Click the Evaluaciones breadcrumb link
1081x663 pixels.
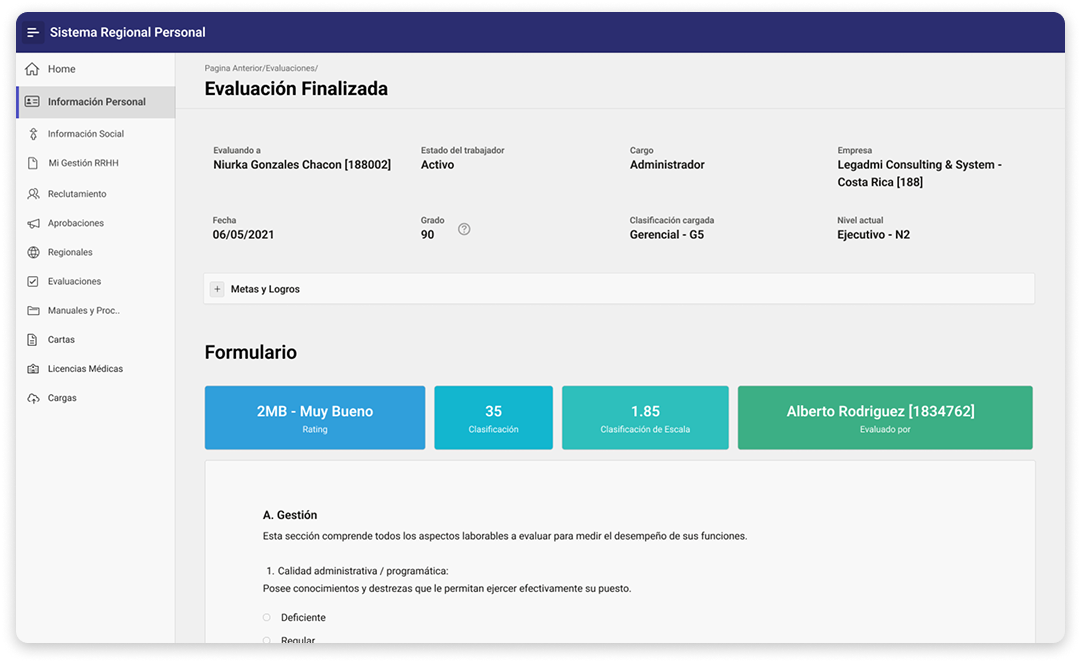click(290, 68)
